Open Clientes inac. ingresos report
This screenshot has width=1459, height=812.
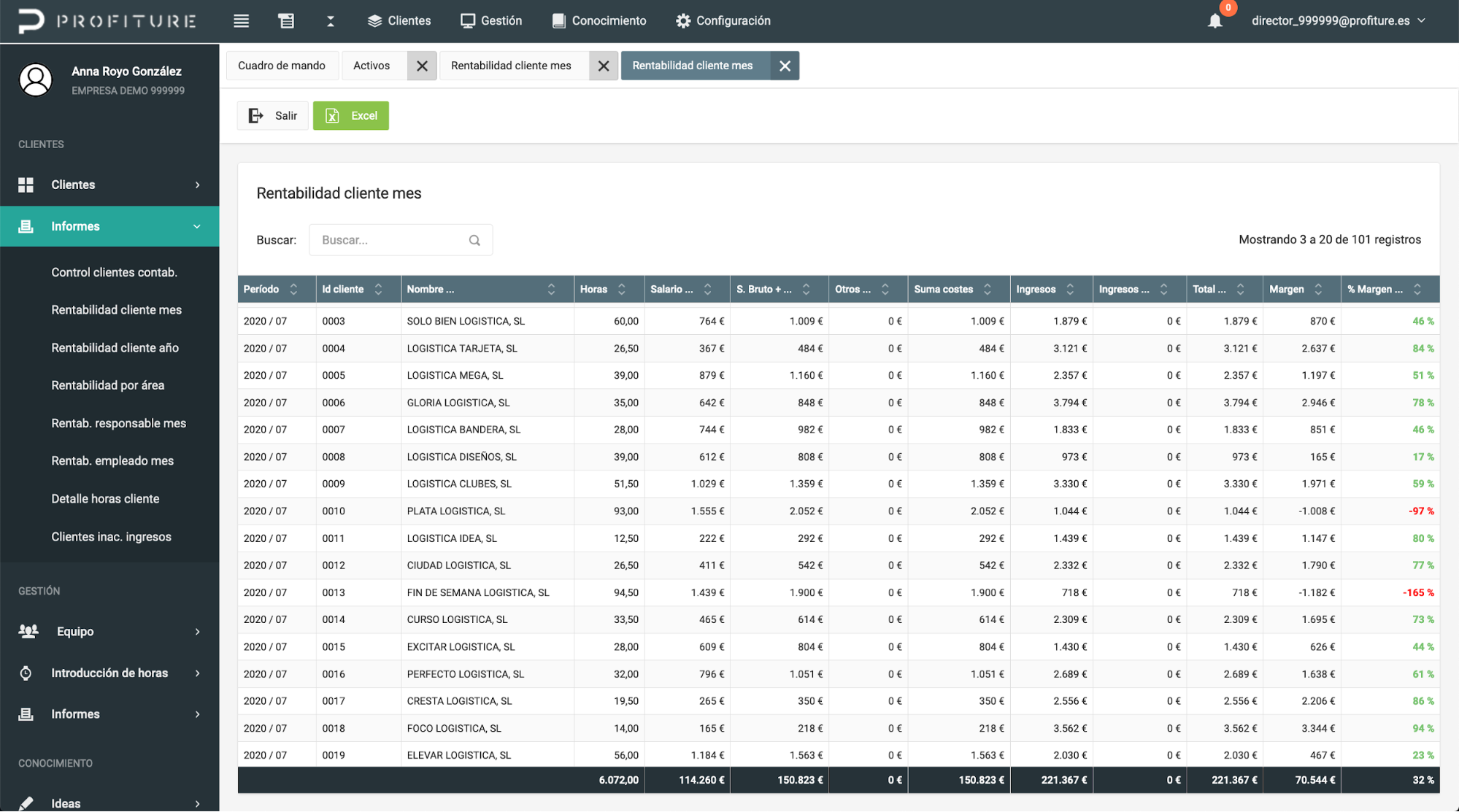111,537
